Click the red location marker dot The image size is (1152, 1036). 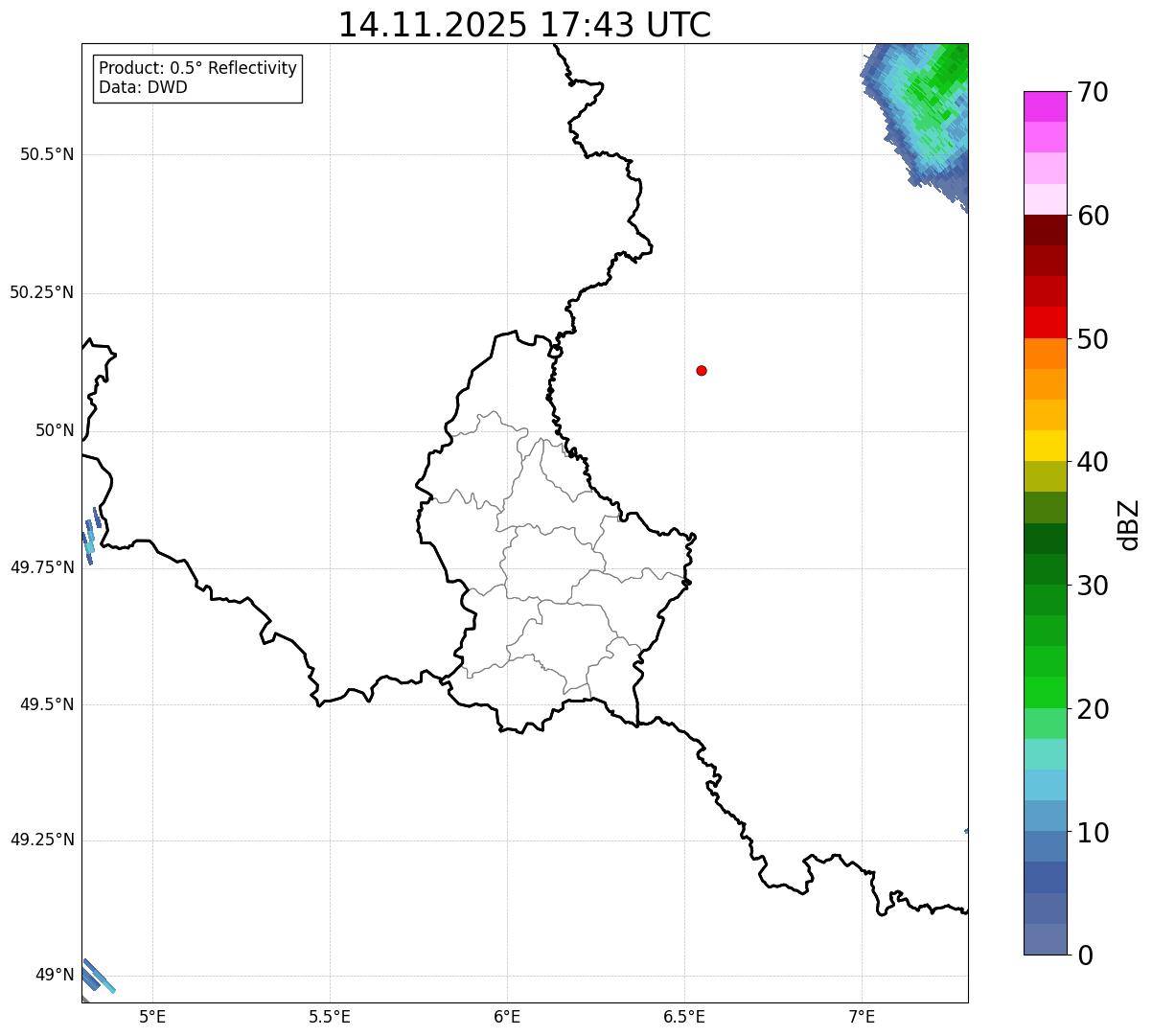(702, 370)
